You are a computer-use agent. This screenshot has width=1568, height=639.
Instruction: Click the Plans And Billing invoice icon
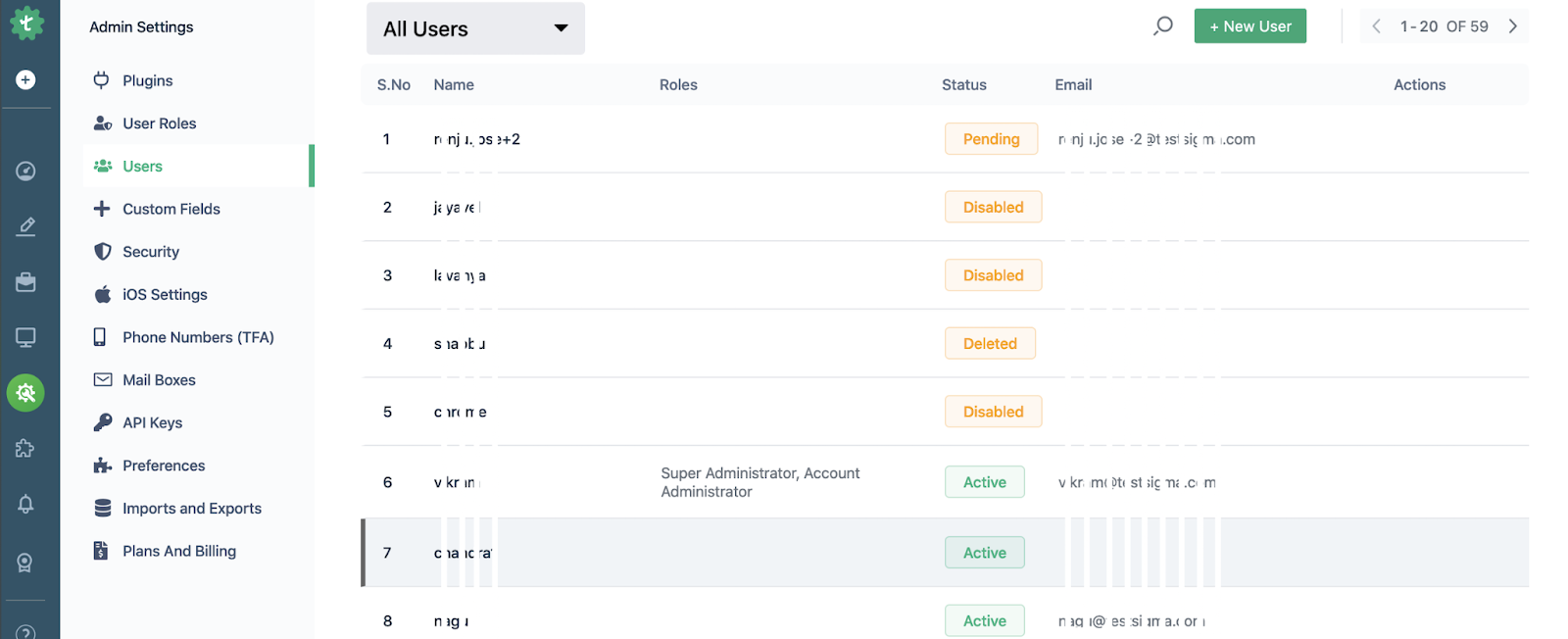[100, 551]
